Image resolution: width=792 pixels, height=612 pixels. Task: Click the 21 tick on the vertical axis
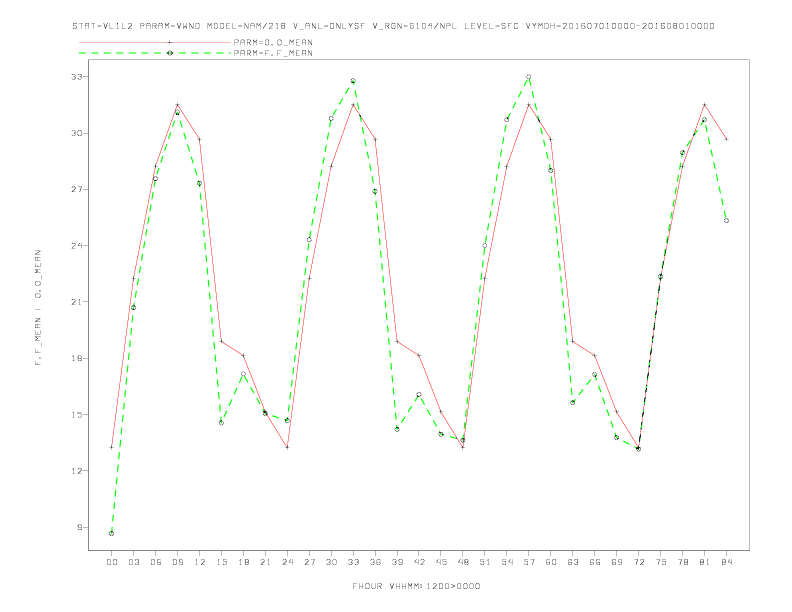click(x=77, y=302)
